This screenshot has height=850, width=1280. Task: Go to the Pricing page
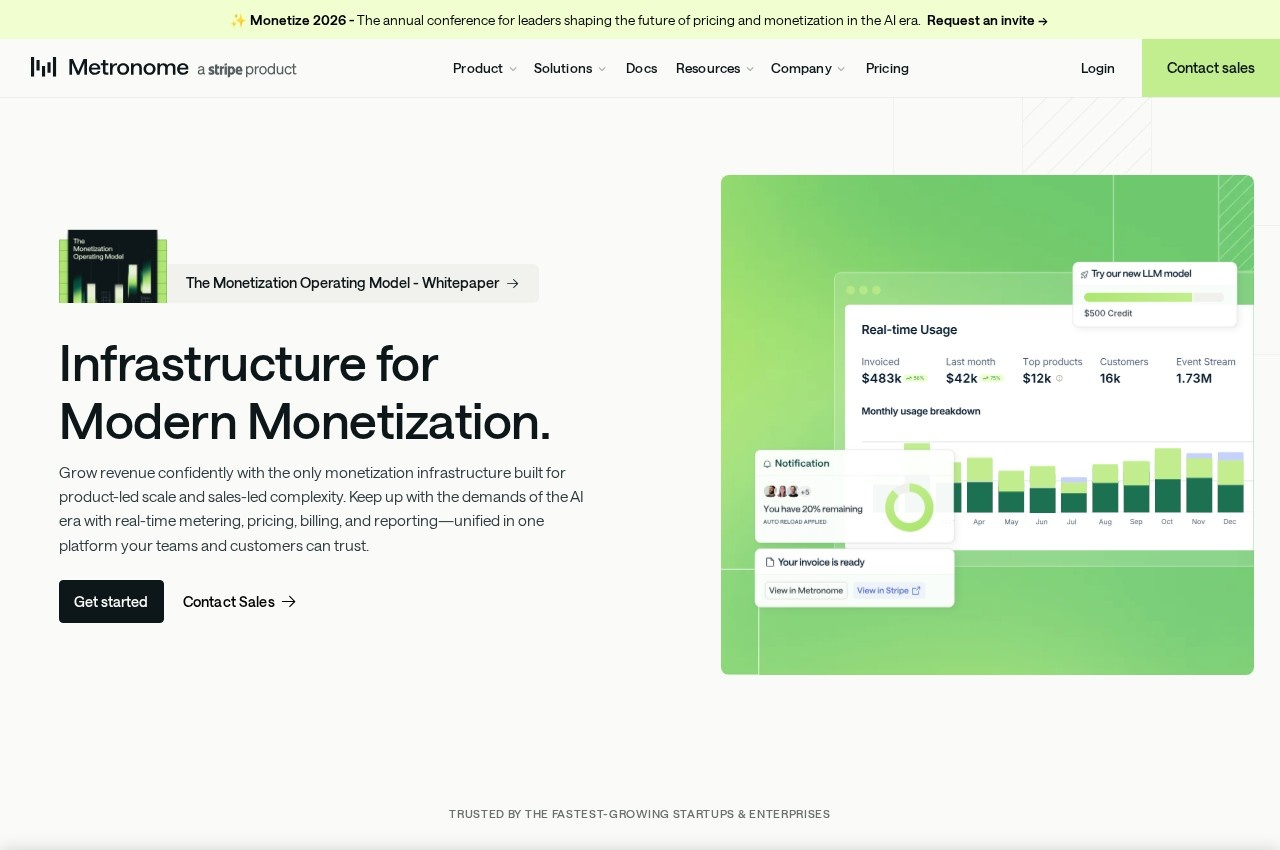(x=887, y=68)
